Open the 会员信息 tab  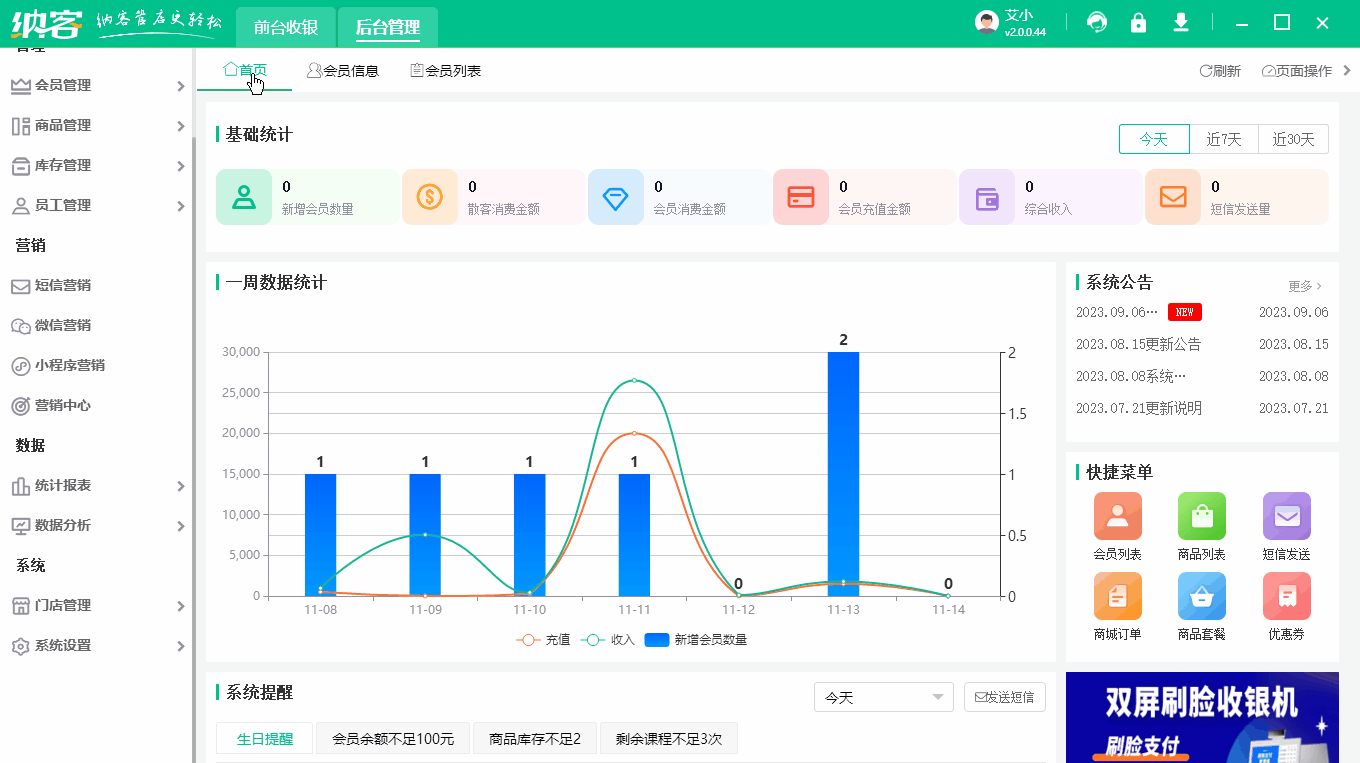coord(343,70)
